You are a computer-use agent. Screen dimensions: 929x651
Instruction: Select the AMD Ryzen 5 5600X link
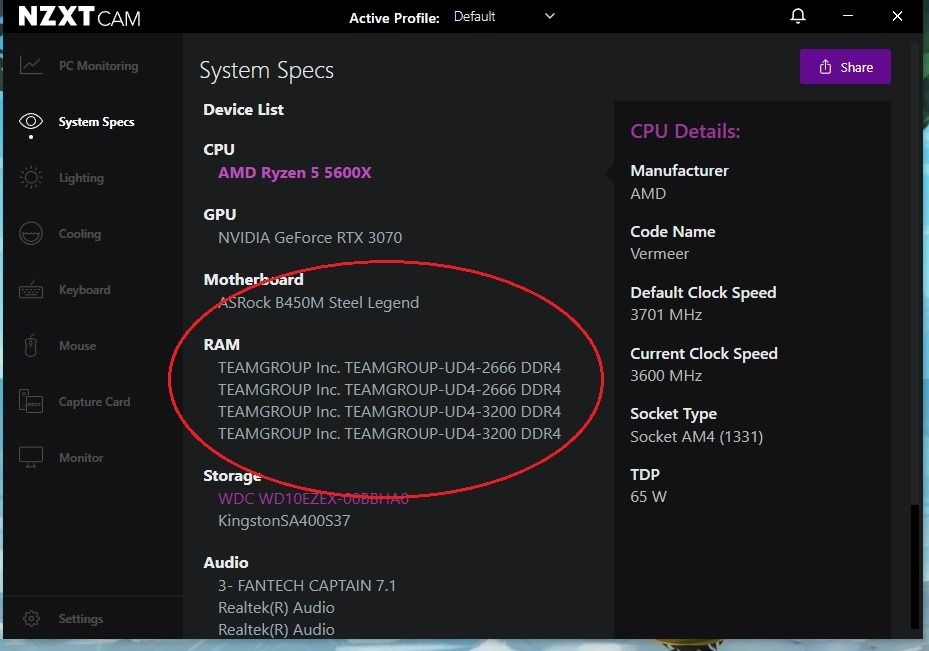coord(294,172)
